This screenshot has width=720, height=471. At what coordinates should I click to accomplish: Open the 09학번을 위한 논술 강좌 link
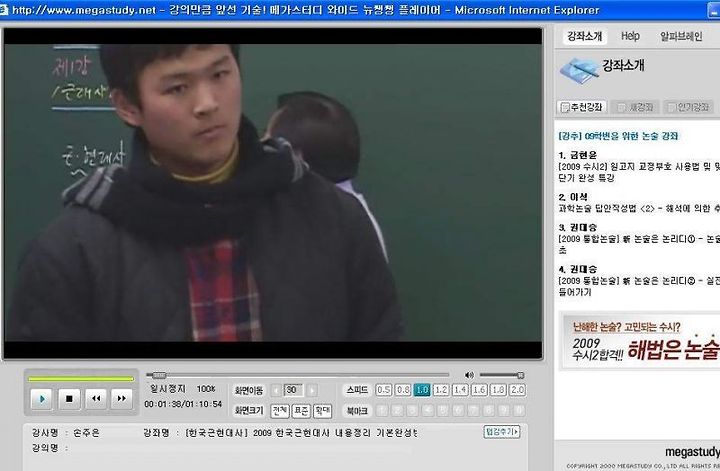tap(618, 136)
